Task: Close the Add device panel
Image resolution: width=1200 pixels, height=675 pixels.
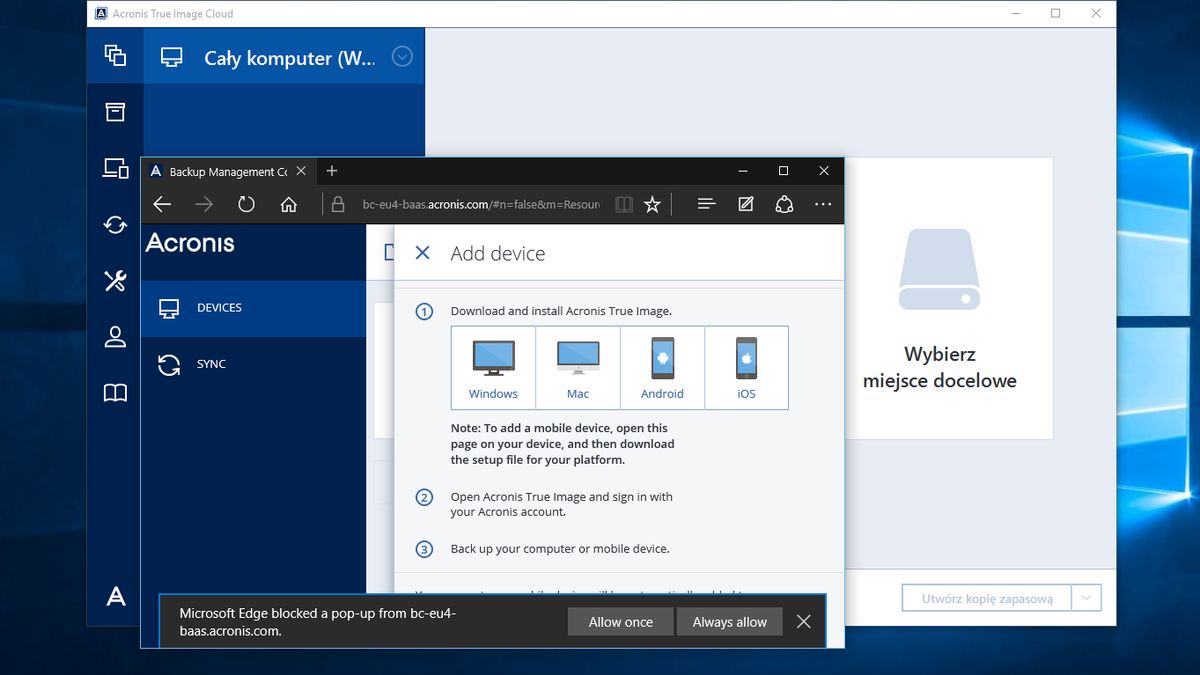Action: (422, 253)
